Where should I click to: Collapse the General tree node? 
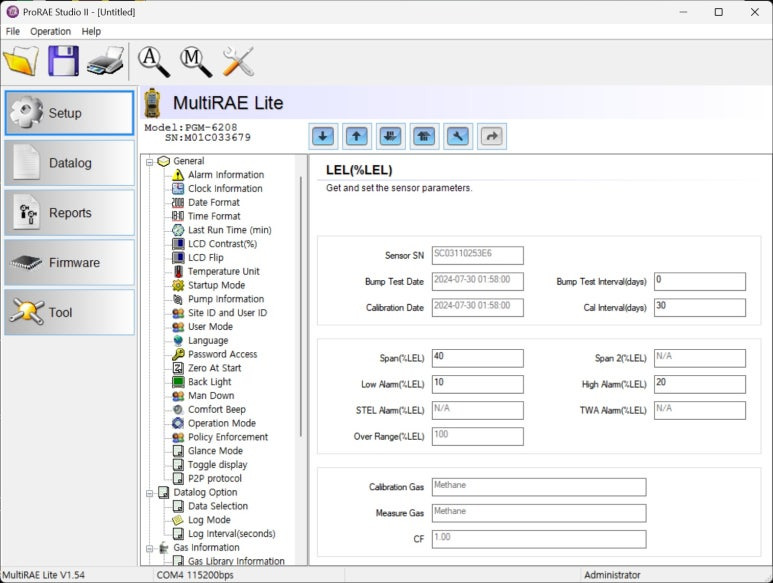(x=149, y=162)
